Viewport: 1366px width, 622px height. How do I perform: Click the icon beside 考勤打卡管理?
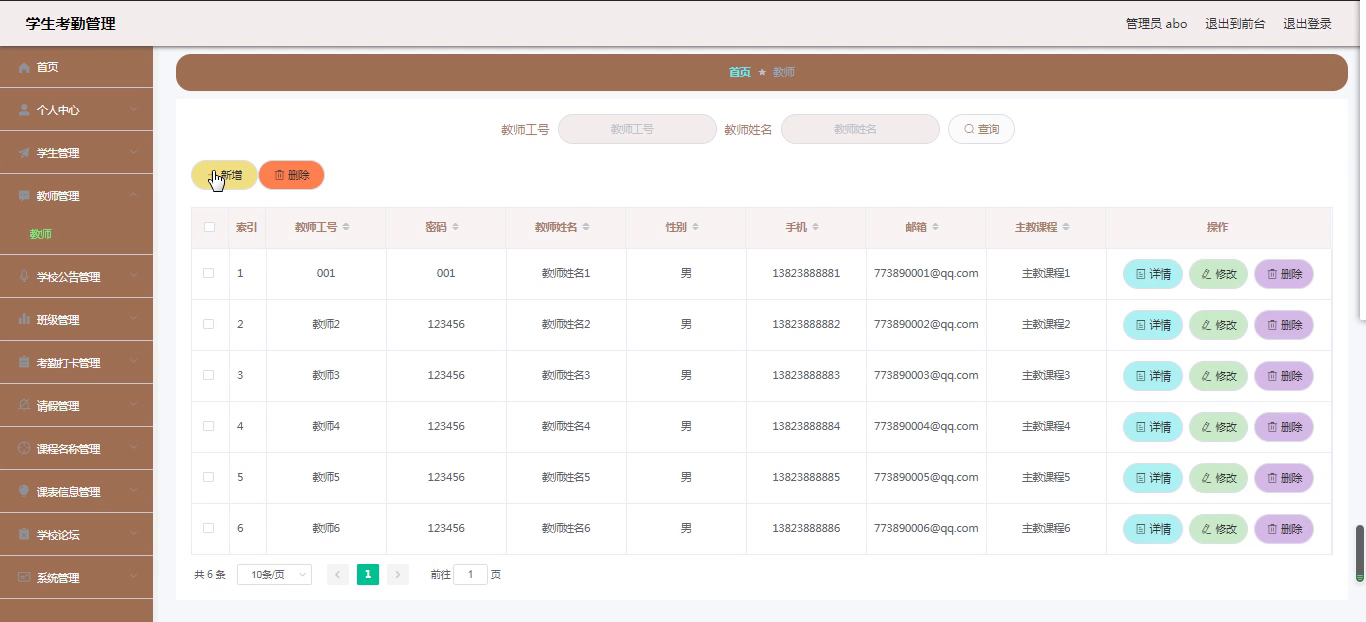point(24,363)
